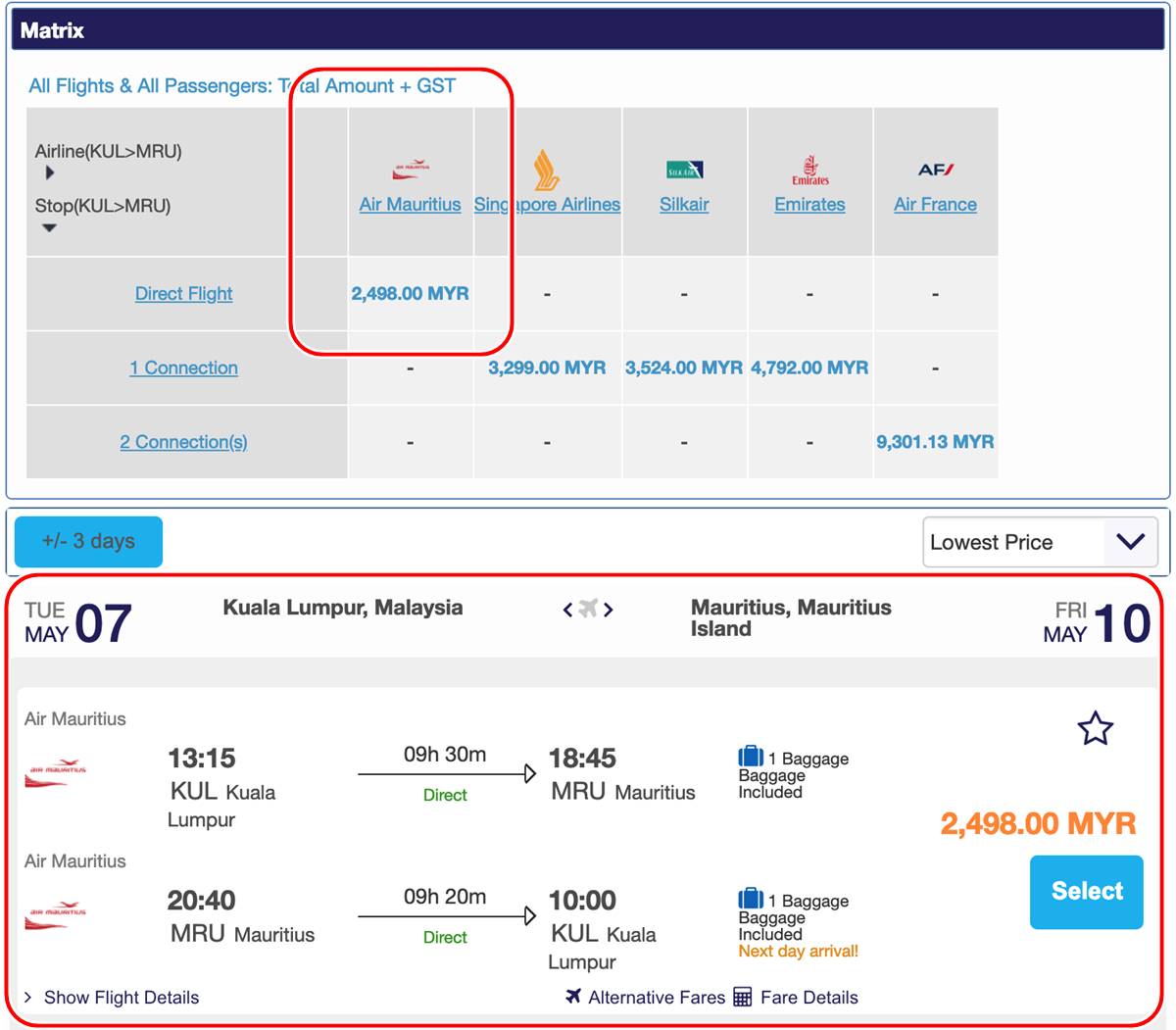Collapse the Stop(KUL>MRU) arrow

click(x=49, y=227)
